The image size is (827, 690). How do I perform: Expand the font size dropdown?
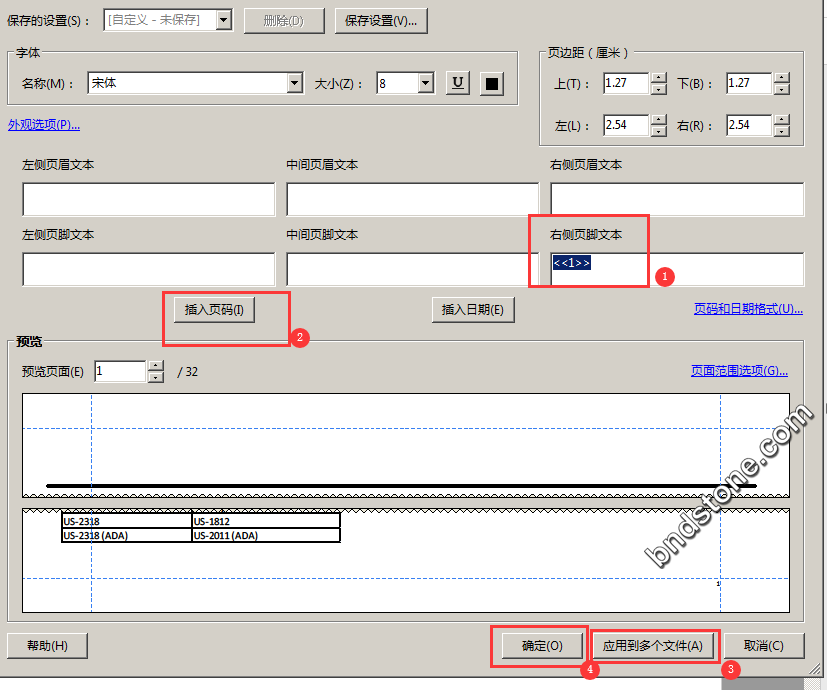tap(425, 83)
